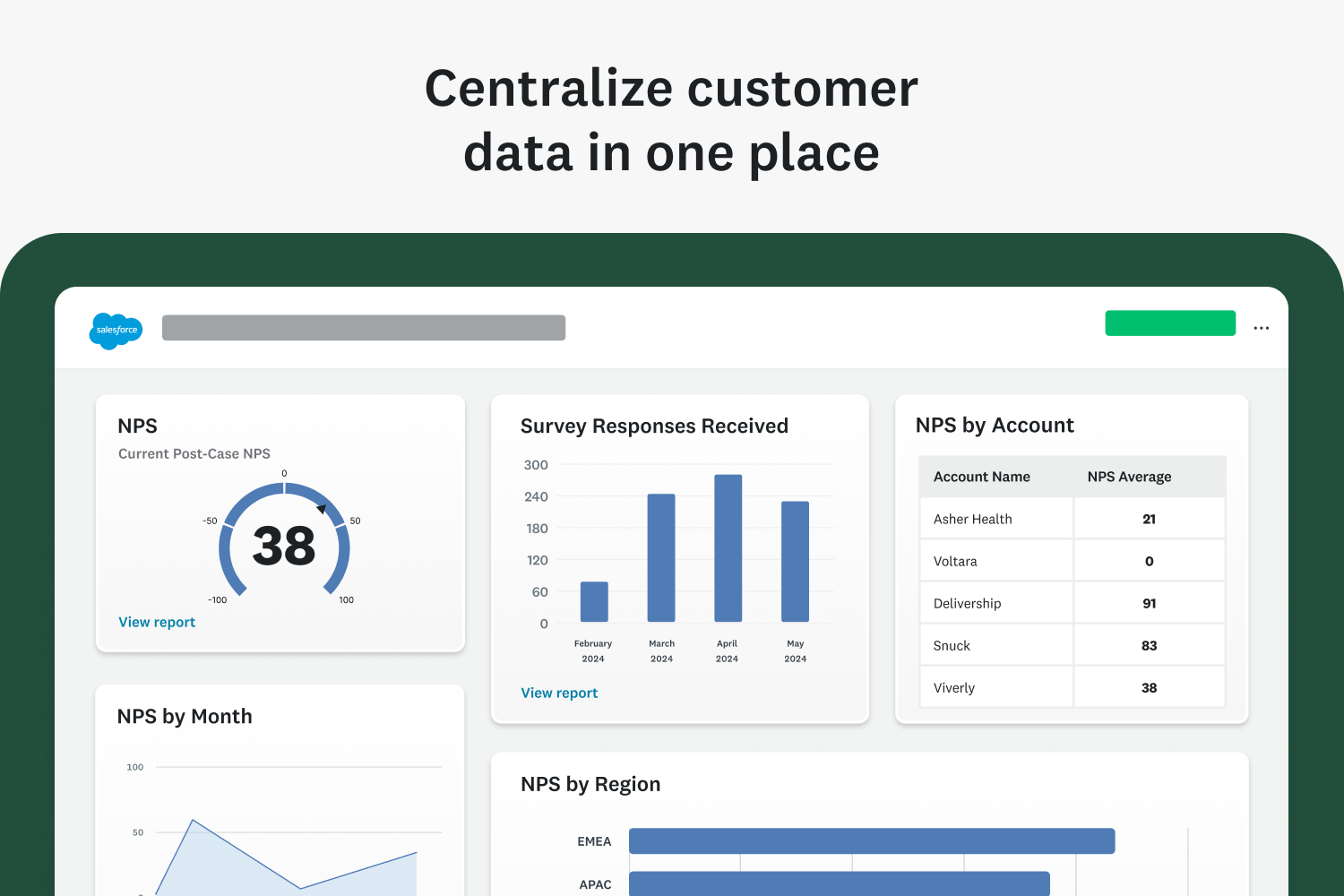Image resolution: width=1344 pixels, height=896 pixels.
Task: Open View report link in NPS card
Action: pos(157,622)
